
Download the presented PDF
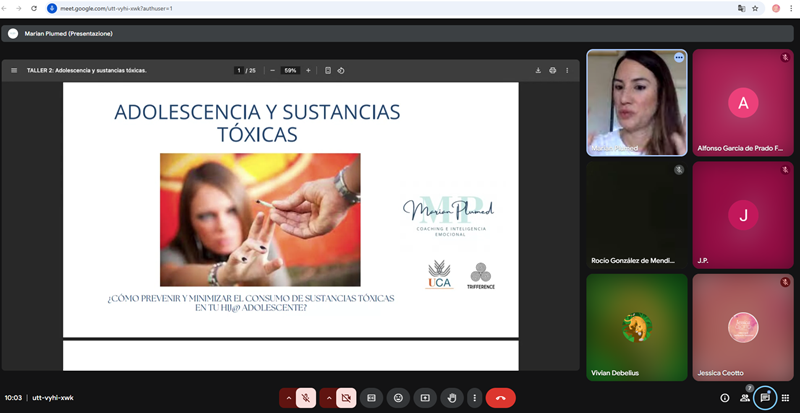click(538, 70)
